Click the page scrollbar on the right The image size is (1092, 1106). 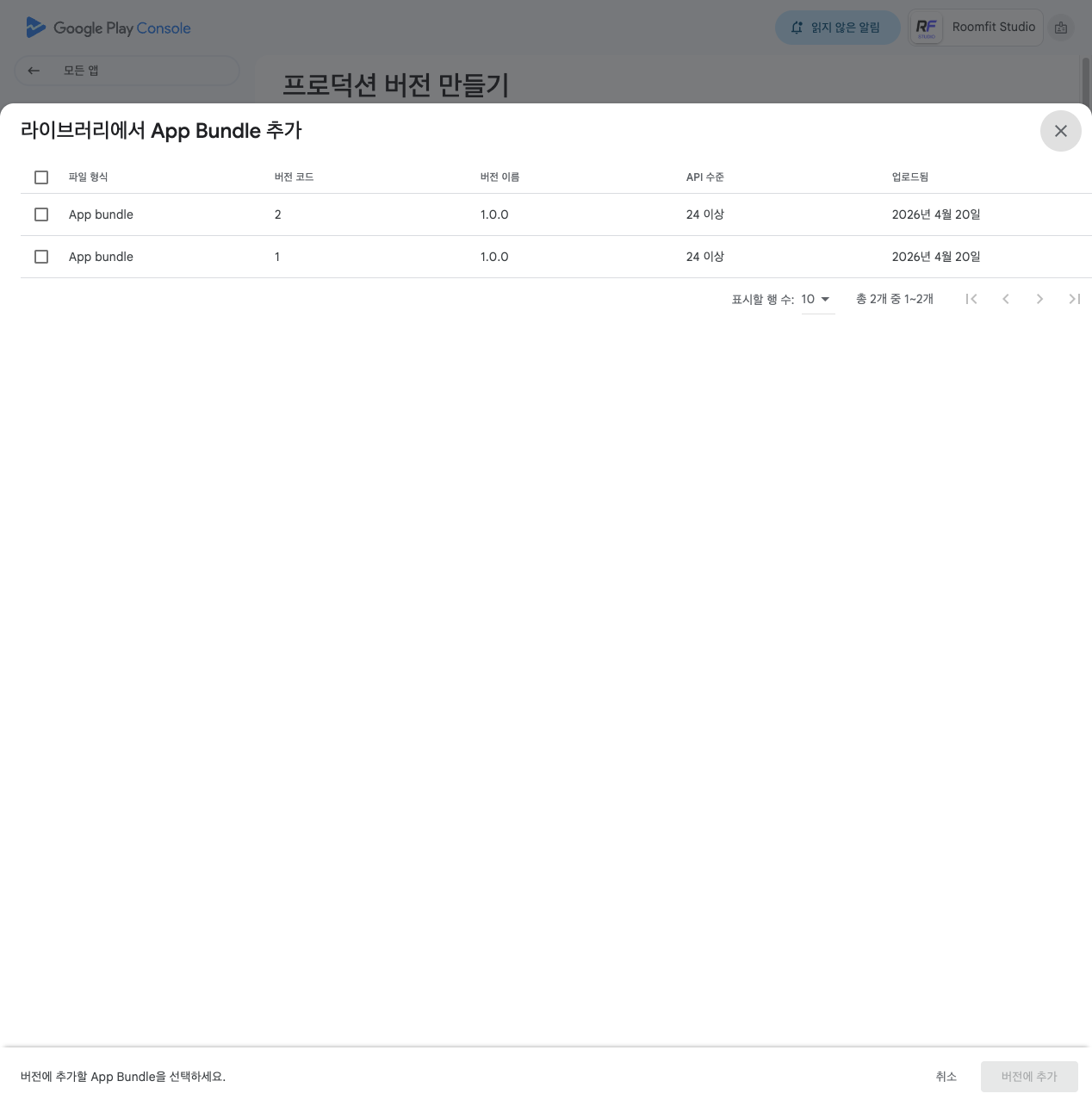coord(1086,81)
